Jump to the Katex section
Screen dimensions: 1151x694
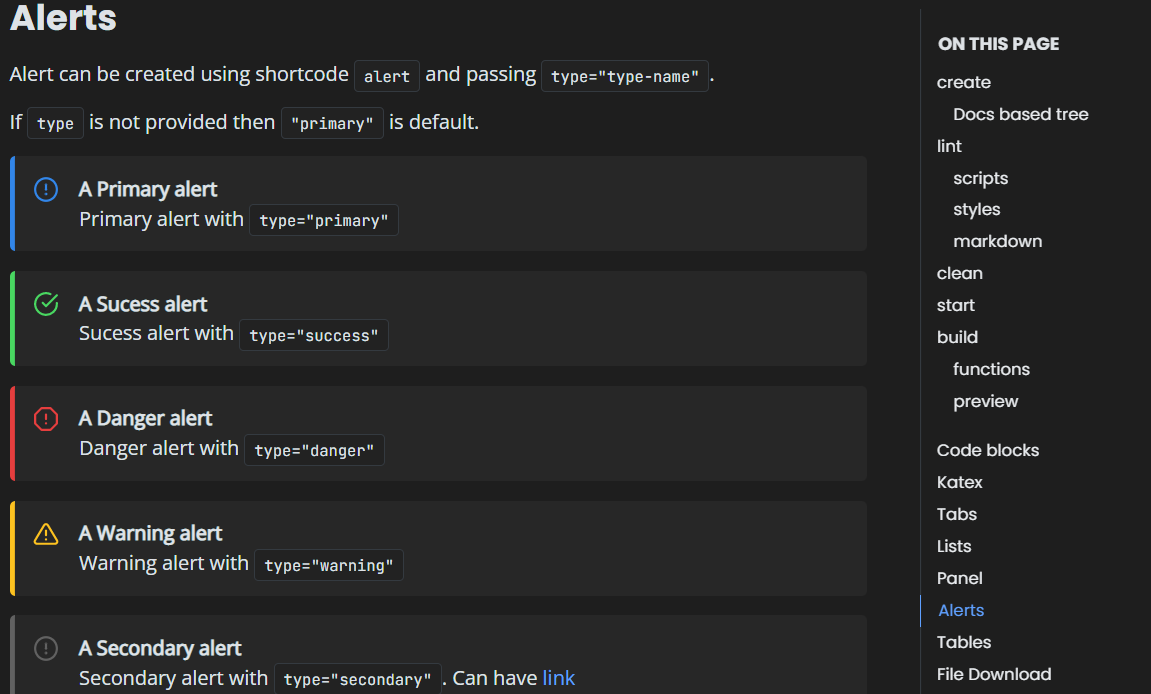pos(959,482)
